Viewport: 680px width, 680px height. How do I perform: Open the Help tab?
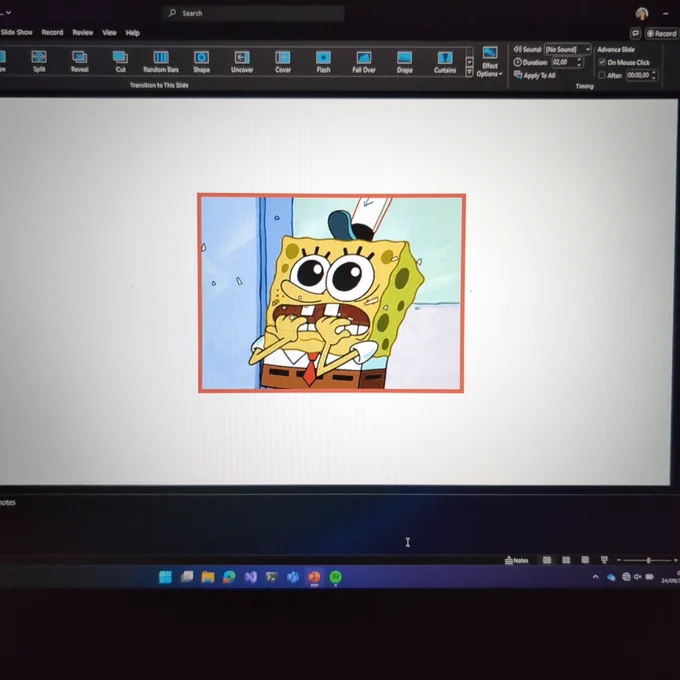tap(132, 33)
